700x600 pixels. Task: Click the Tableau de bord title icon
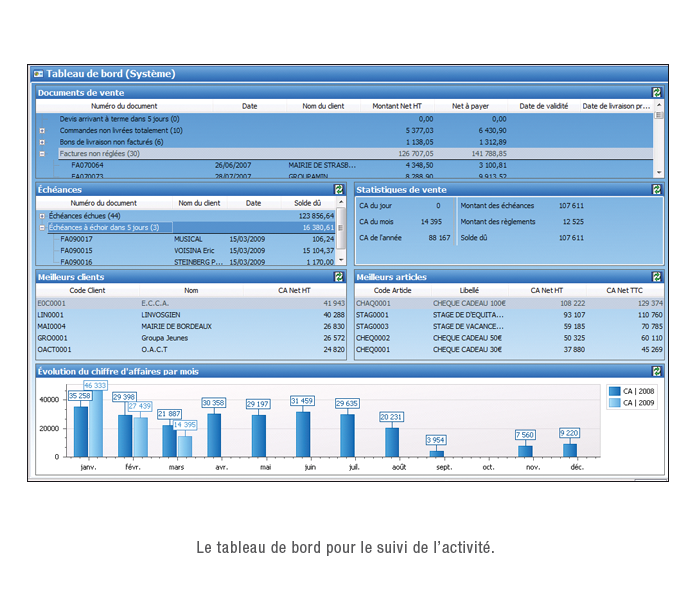pyautogui.click(x=38, y=73)
